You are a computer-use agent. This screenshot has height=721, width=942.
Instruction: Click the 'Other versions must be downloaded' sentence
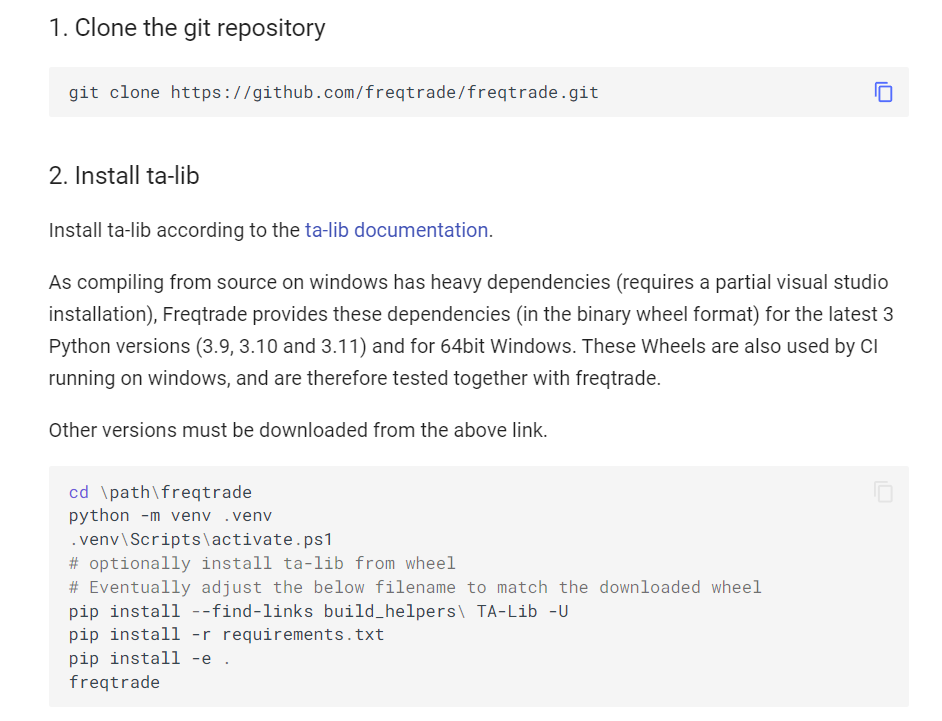tap(298, 430)
